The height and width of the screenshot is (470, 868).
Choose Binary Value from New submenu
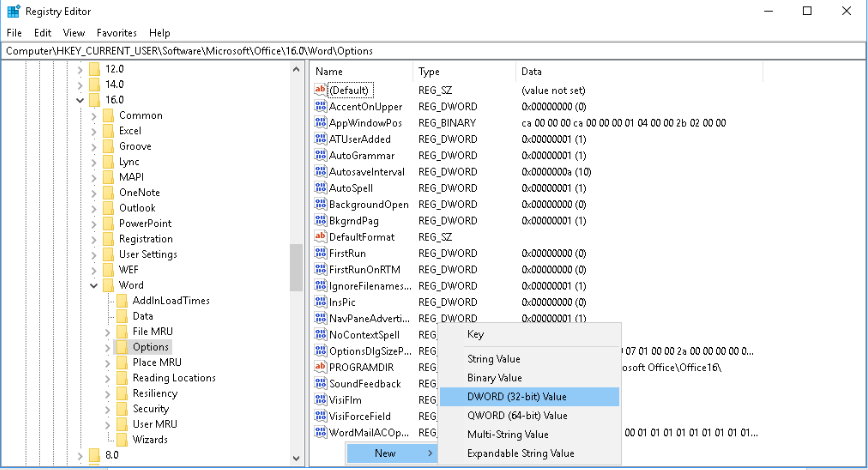click(529, 378)
